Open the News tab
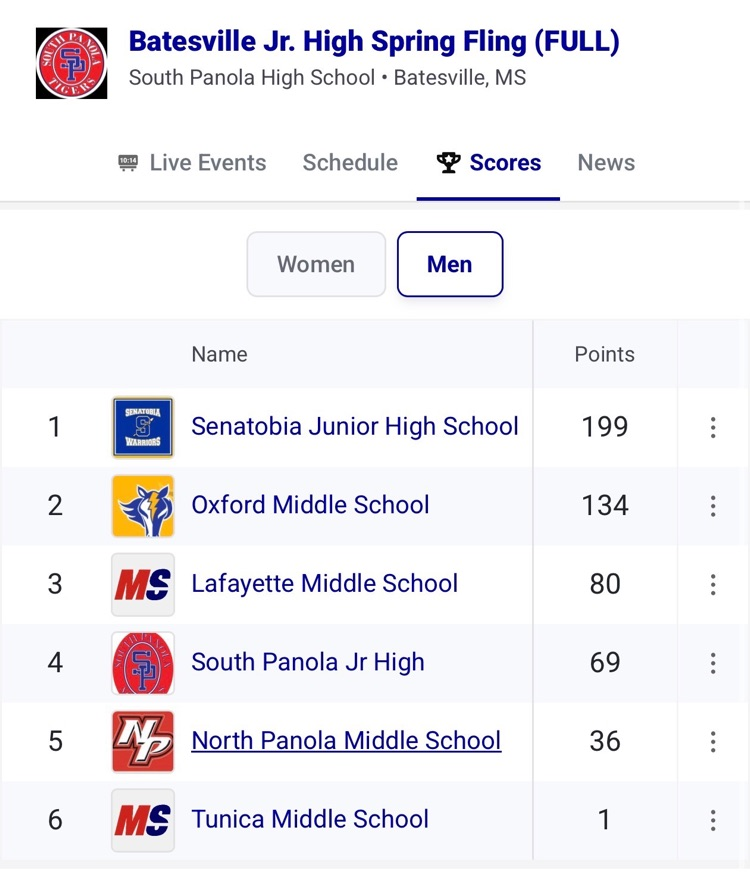The image size is (750, 873). click(606, 163)
